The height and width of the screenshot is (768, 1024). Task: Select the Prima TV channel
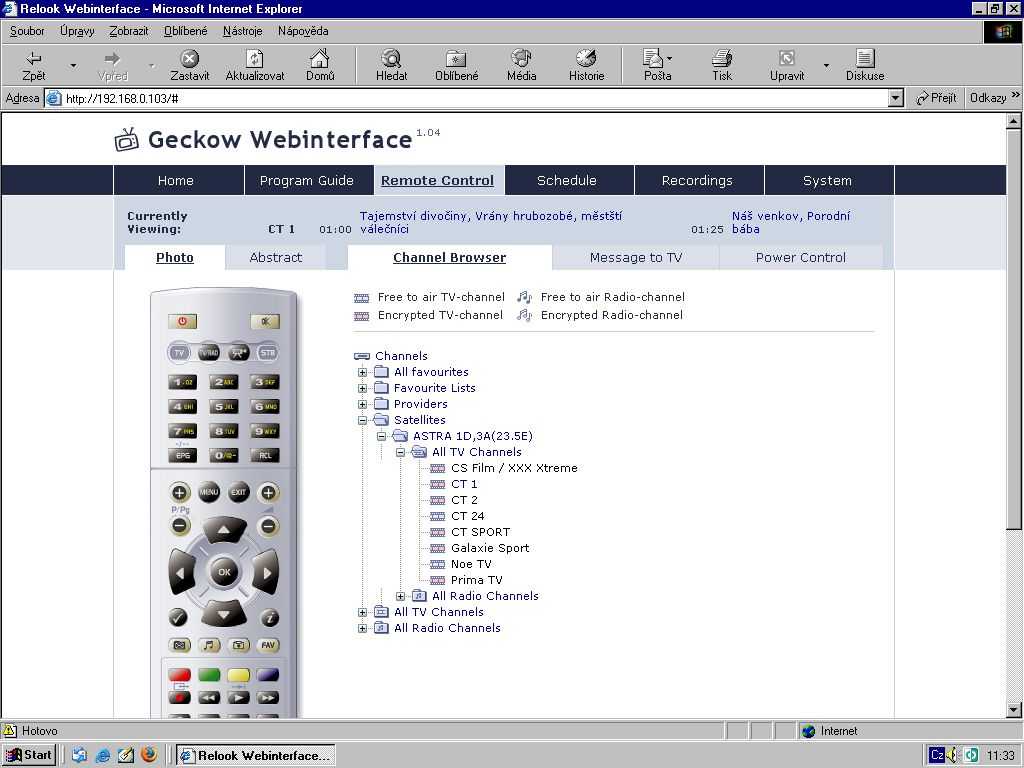(x=476, y=580)
